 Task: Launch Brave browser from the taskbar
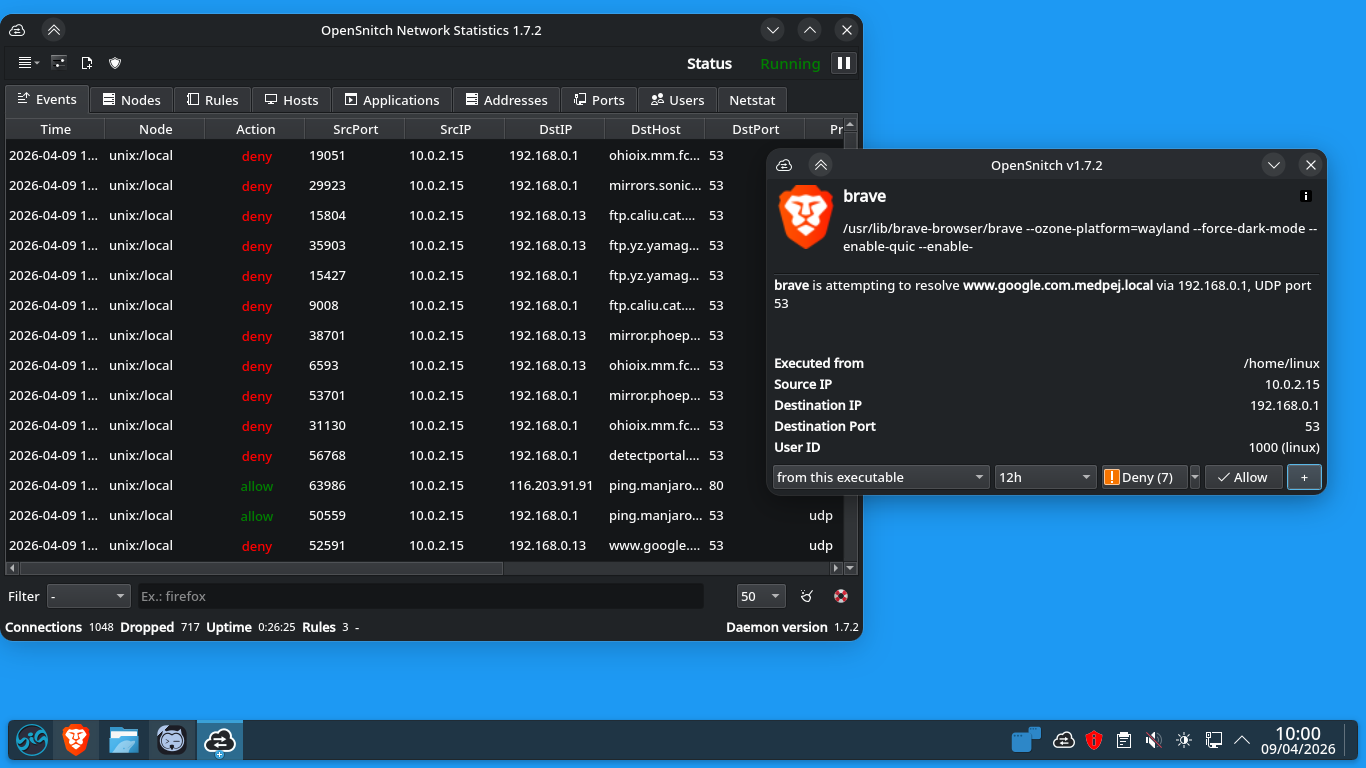click(76, 740)
